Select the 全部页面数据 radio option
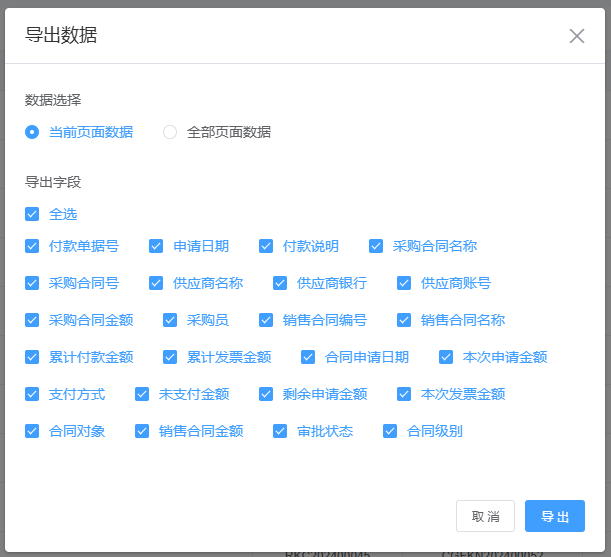 [x=170, y=132]
